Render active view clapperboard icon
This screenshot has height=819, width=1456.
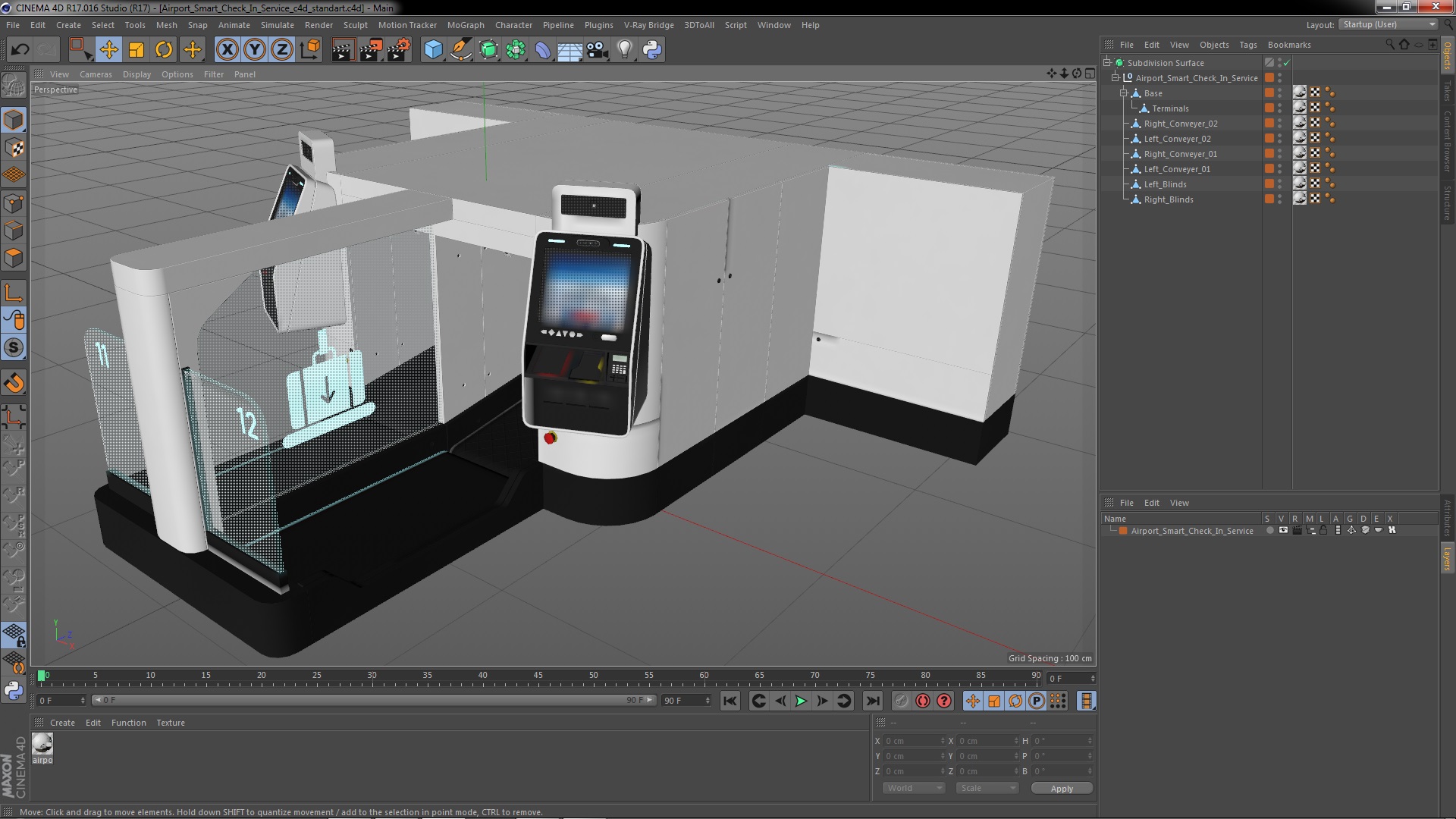click(x=343, y=50)
